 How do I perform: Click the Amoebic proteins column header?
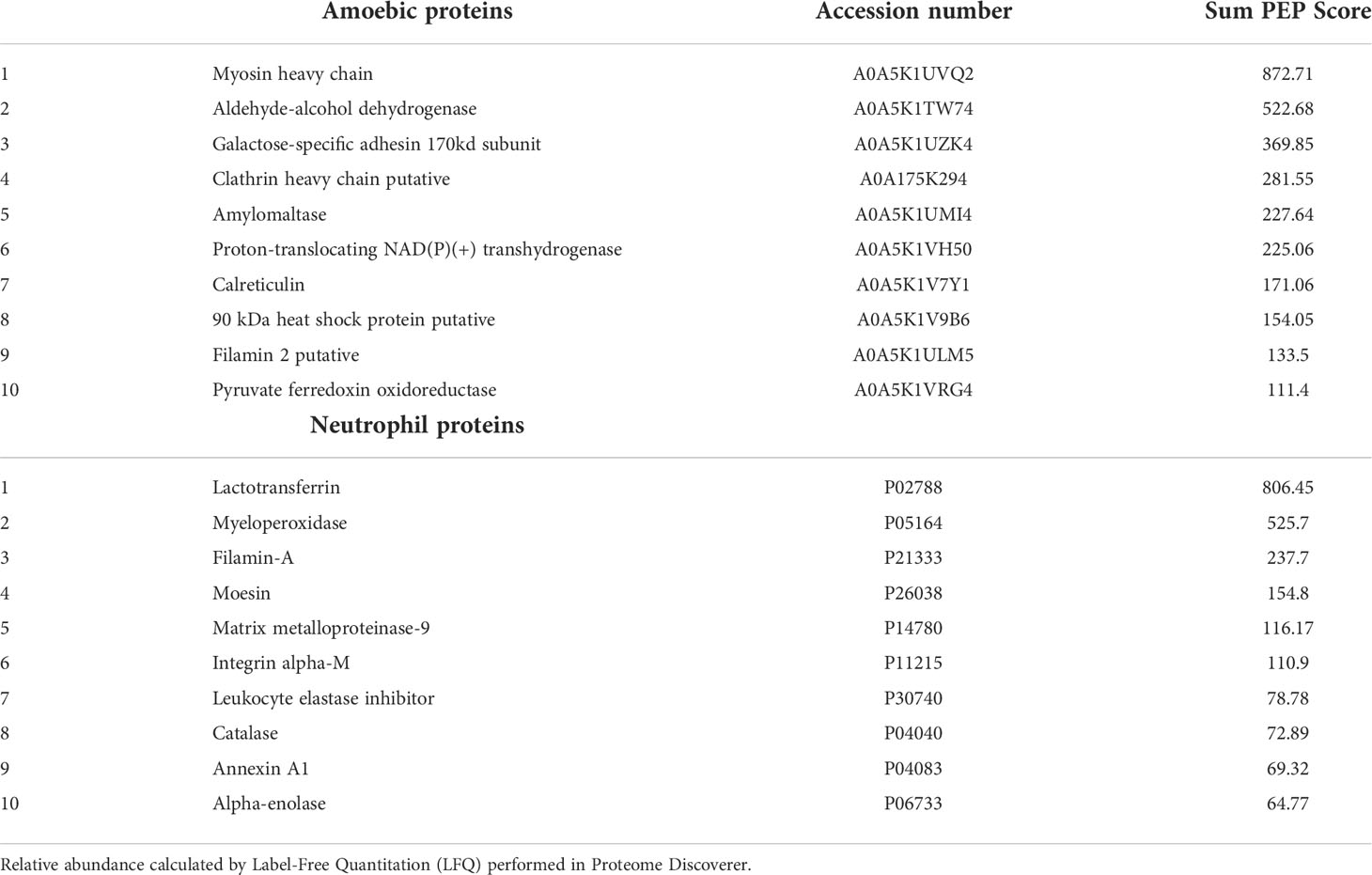pos(417,12)
